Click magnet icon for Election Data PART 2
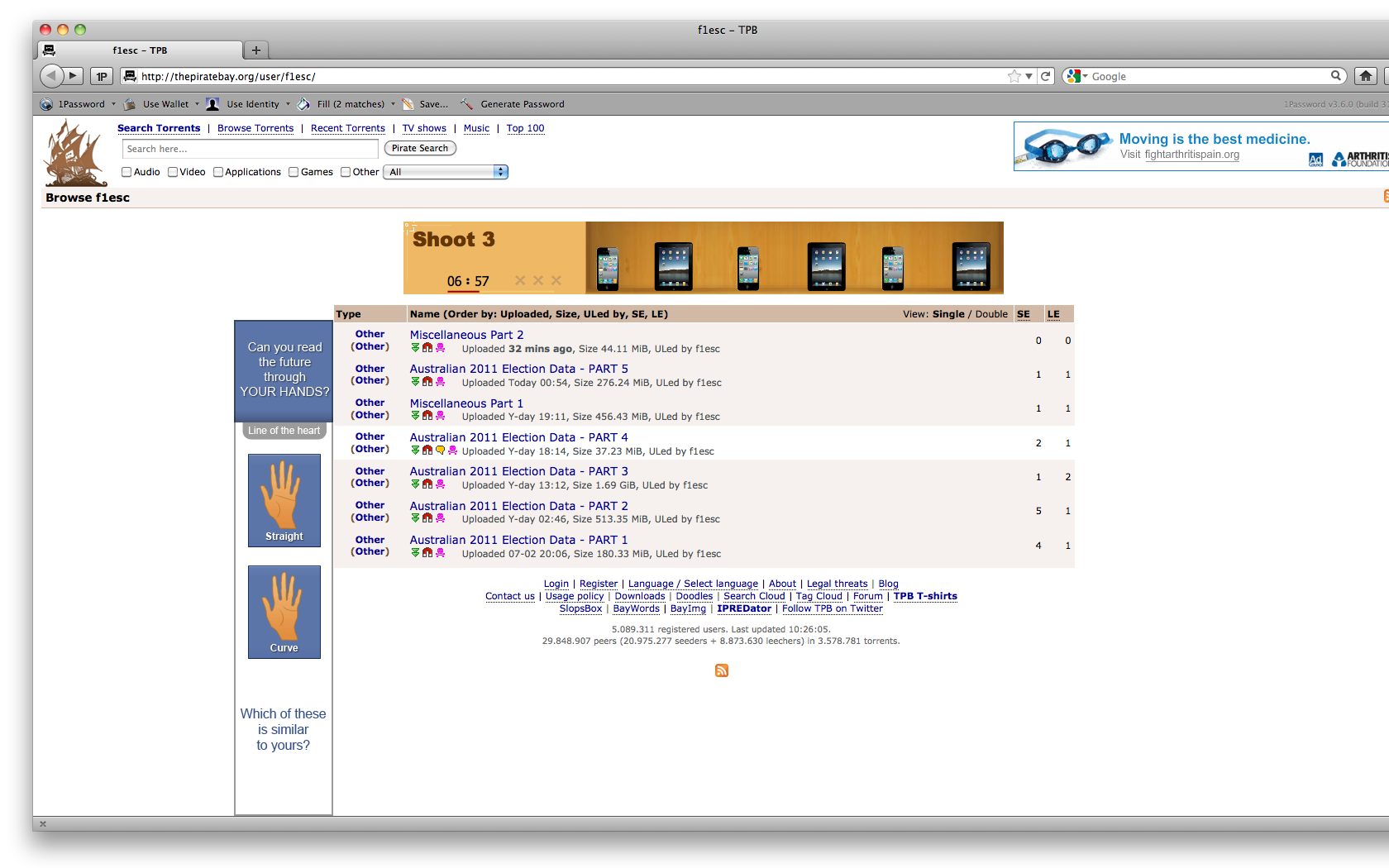The width and height of the screenshot is (1389, 868). [427, 518]
